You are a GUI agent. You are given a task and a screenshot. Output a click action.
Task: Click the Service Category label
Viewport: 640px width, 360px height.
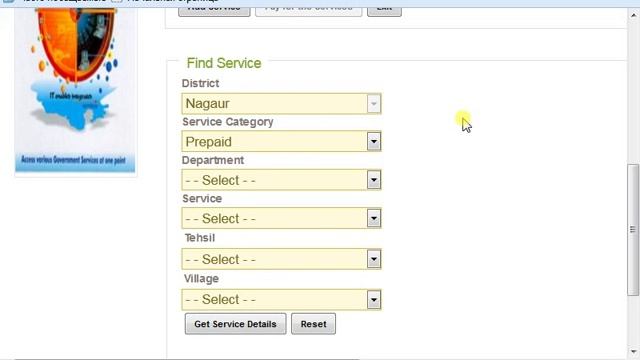pyautogui.click(x=228, y=122)
